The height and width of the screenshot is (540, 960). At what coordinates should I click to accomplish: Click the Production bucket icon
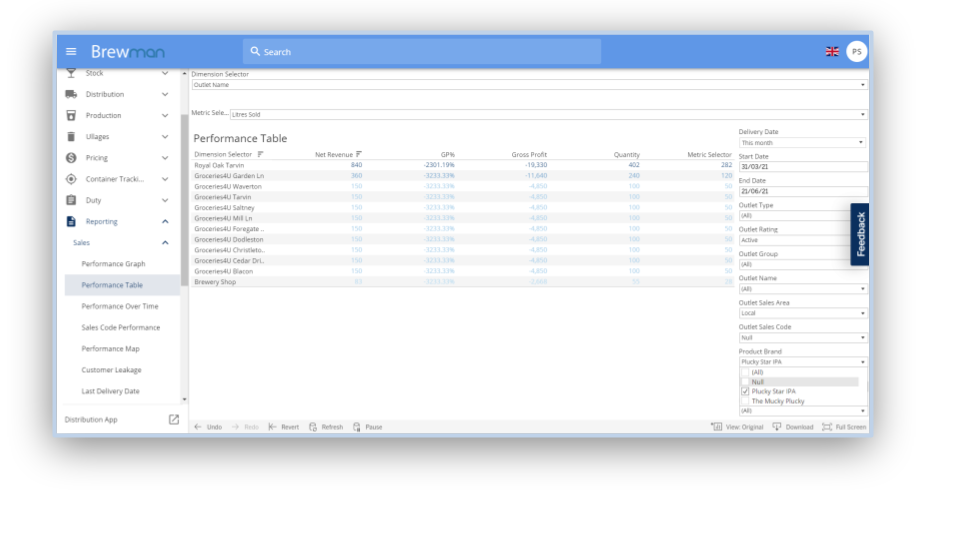[x=71, y=115]
